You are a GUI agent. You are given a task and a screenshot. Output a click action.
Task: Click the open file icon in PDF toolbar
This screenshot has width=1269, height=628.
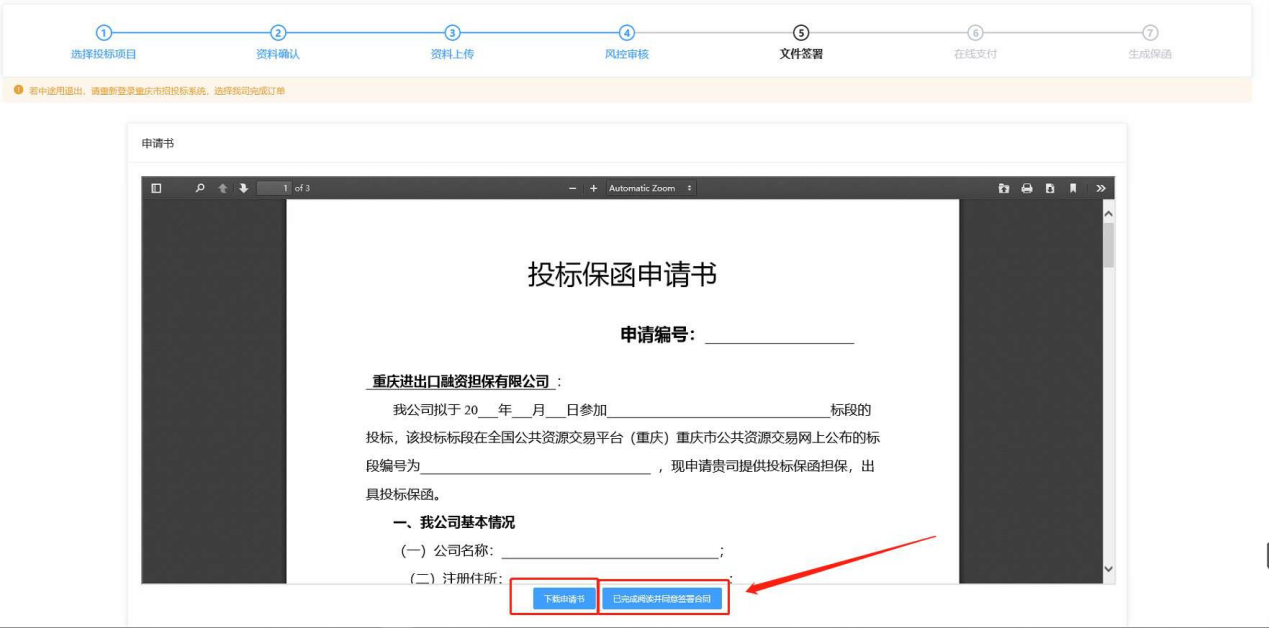coord(1004,188)
